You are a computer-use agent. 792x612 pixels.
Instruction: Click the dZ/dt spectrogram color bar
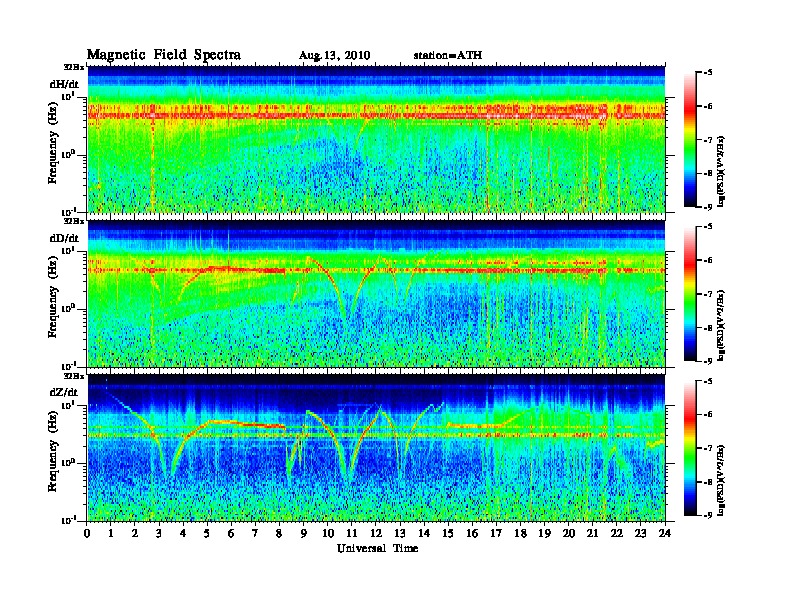(x=690, y=448)
